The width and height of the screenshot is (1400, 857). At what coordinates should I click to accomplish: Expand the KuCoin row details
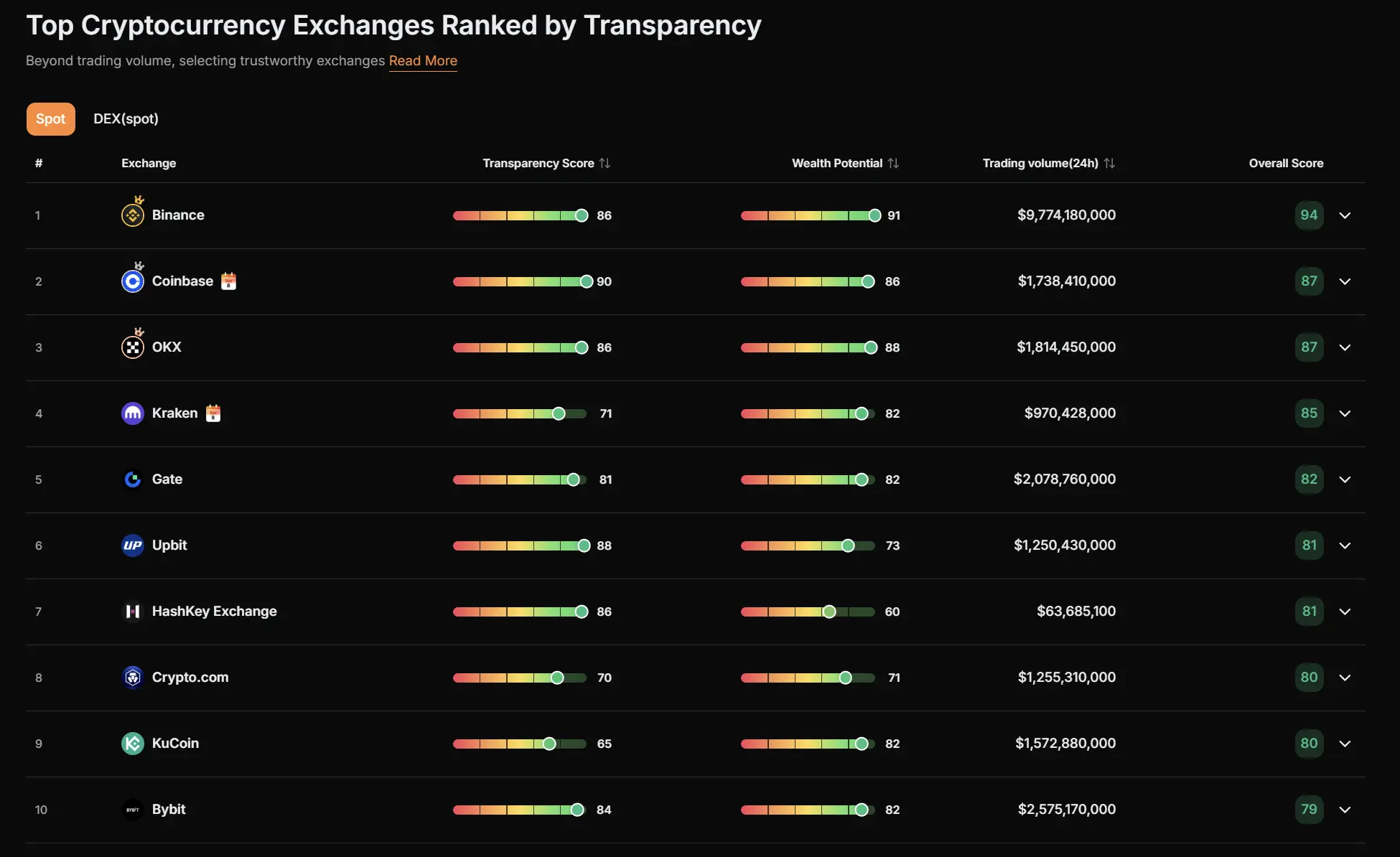click(x=1345, y=744)
